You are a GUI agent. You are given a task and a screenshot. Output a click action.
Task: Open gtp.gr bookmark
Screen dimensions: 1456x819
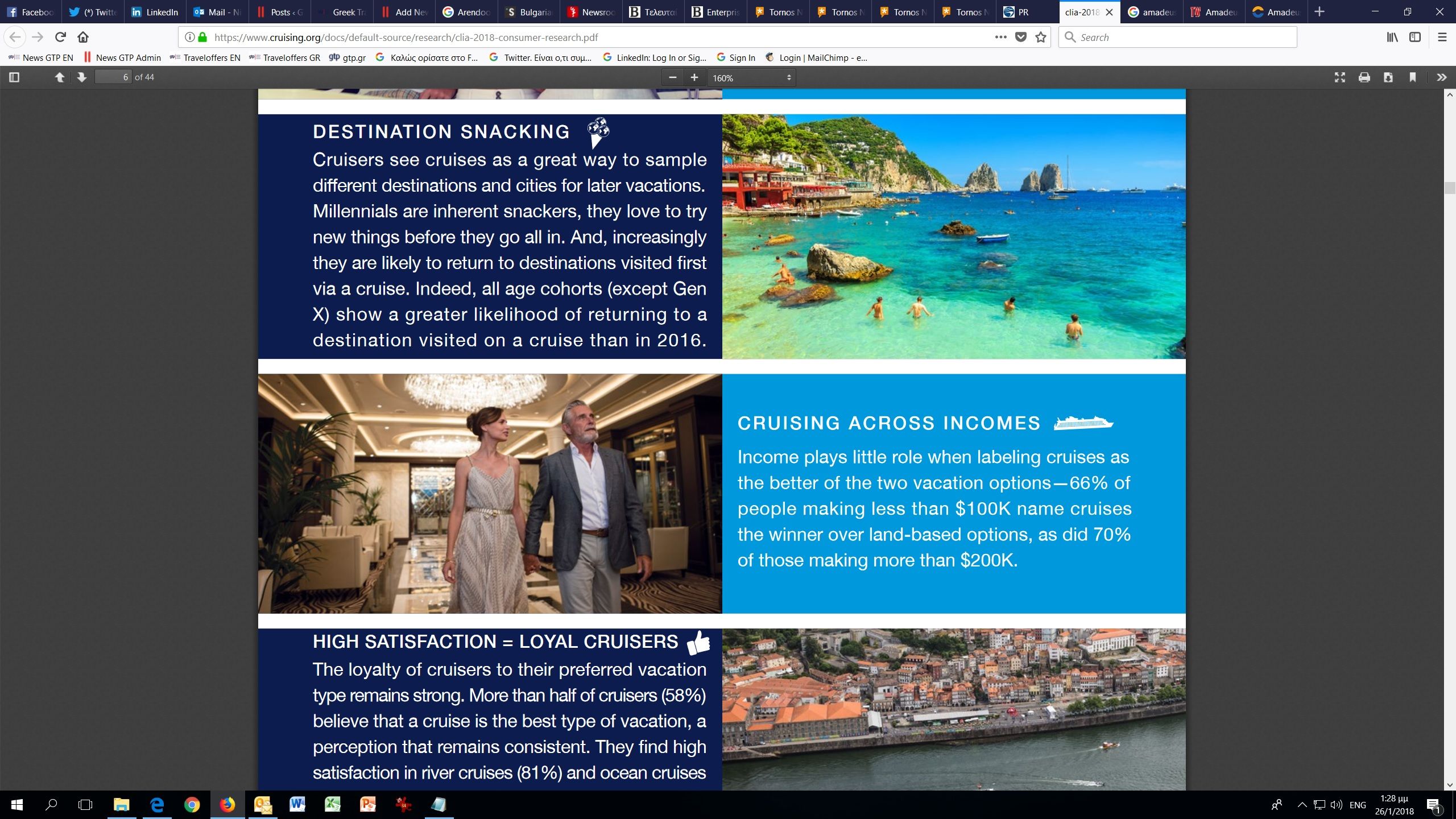click(348, 57)
